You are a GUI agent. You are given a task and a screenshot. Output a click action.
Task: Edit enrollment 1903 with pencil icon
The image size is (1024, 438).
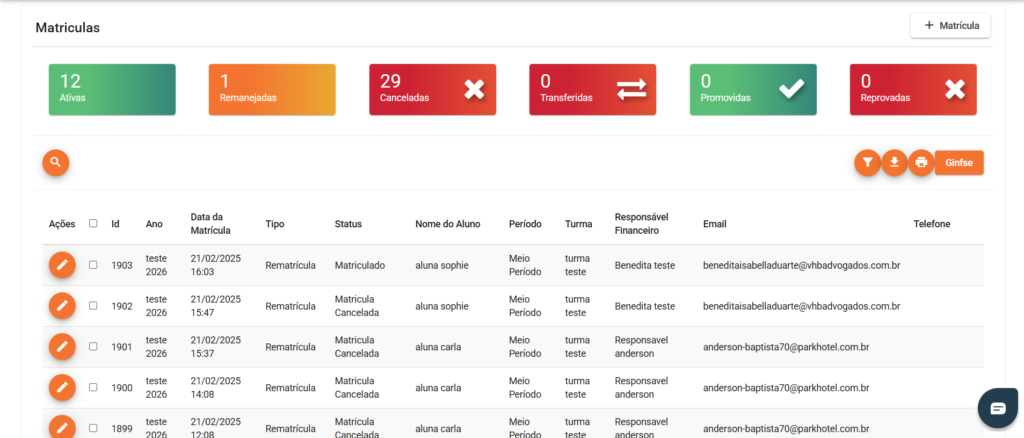point(62,265)
